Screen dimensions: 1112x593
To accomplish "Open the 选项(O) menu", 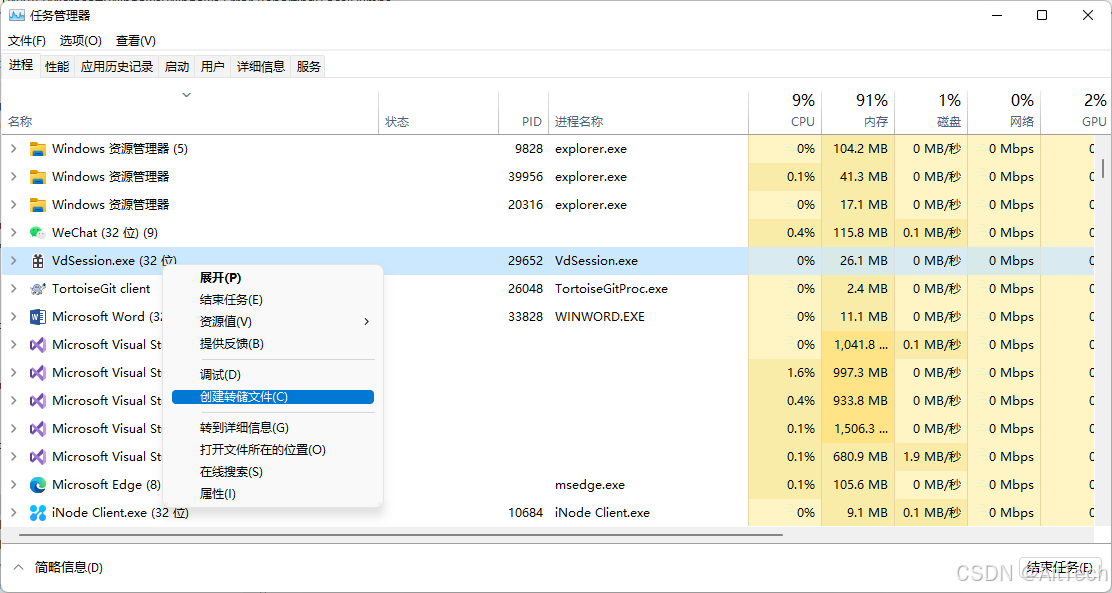I will click(81, 41).
